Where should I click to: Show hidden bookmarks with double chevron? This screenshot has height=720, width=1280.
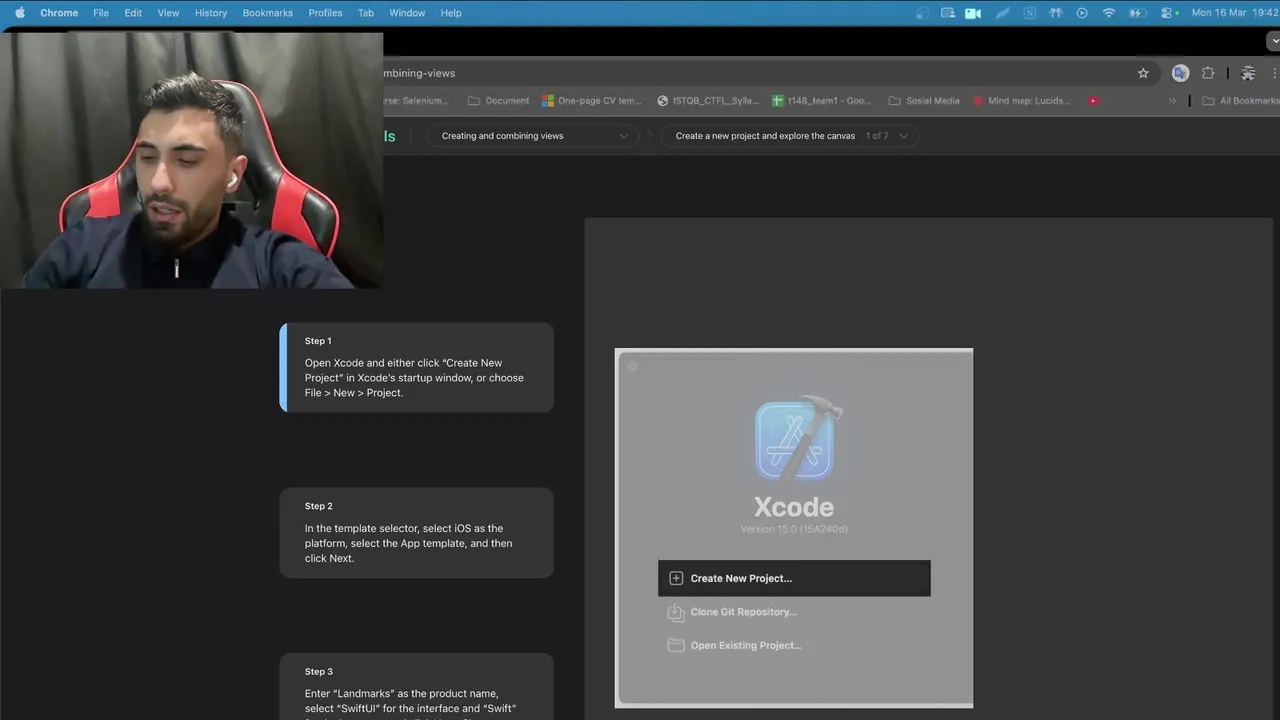tap(1172, 100)
